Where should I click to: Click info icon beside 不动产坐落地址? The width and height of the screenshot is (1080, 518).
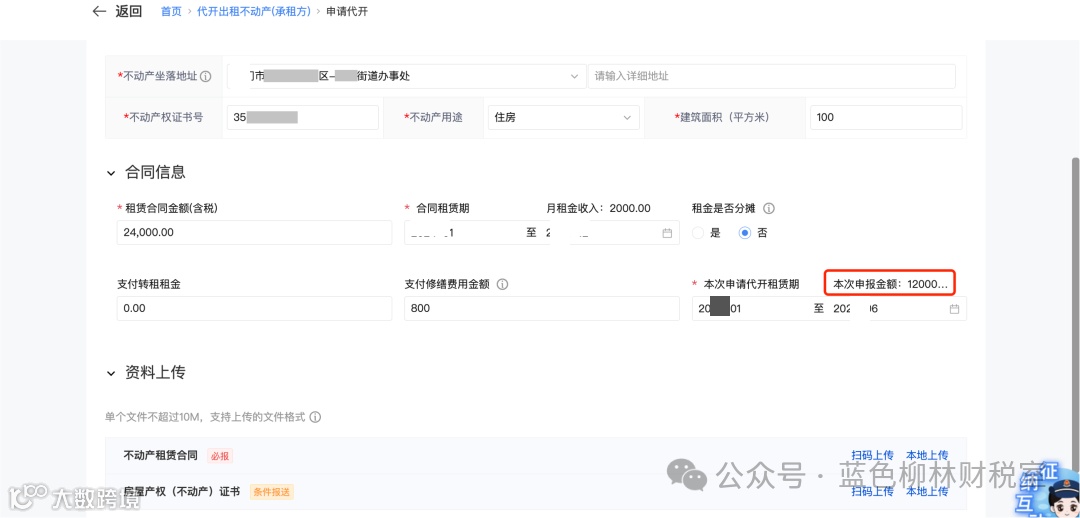pyautogui.click(x=205, y=76)
